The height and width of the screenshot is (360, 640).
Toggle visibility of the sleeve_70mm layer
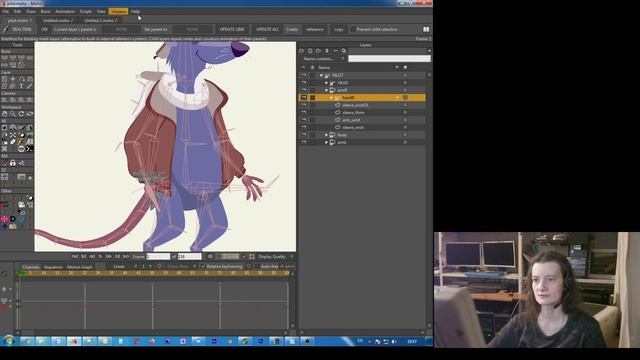[x=303, y=113]
